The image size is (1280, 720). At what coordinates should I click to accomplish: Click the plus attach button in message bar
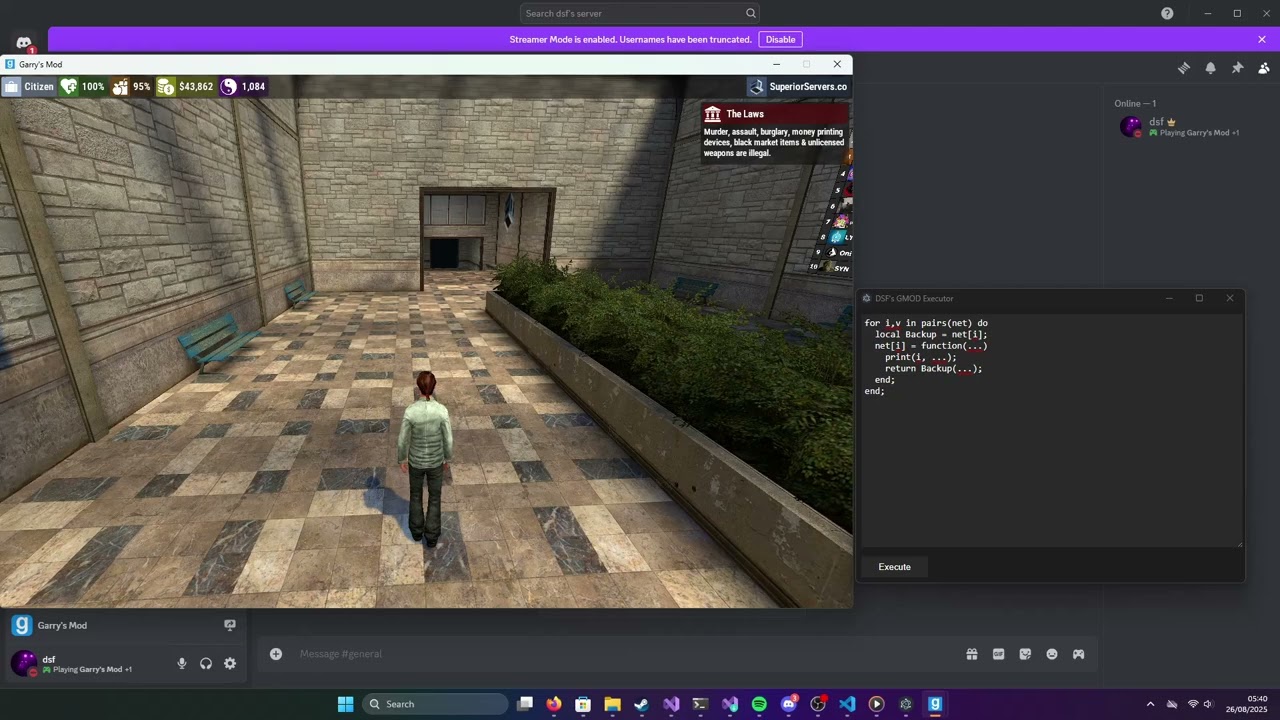pos(276,654)
